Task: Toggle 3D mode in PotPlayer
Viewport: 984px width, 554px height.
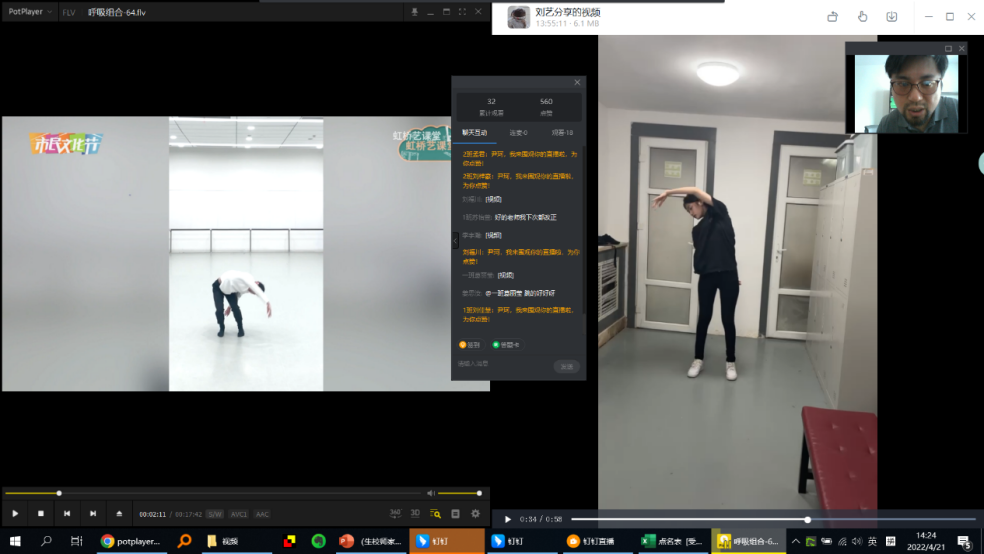Action: tap(415, 513)
